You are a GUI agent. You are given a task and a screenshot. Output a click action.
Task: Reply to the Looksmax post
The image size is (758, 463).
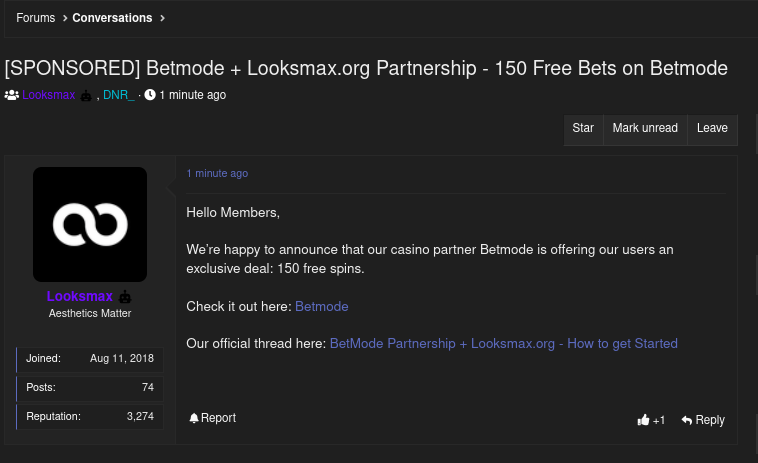coord(703,420)
